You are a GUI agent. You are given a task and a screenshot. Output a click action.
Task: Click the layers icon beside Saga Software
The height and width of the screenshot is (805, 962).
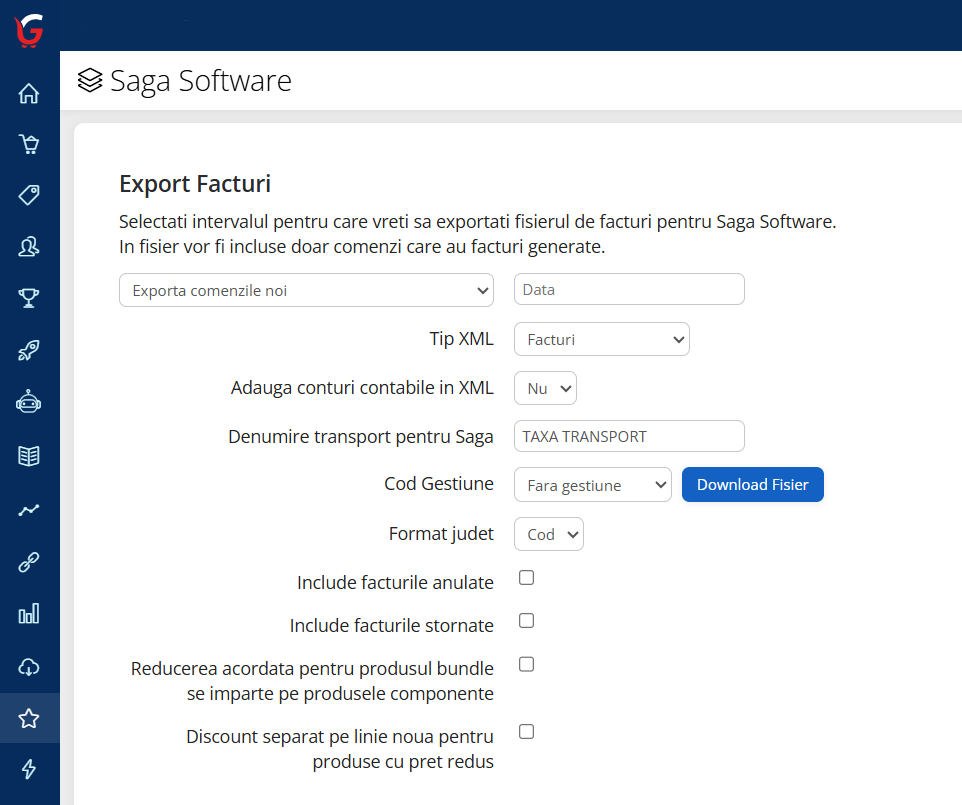(x=90, y=80)
